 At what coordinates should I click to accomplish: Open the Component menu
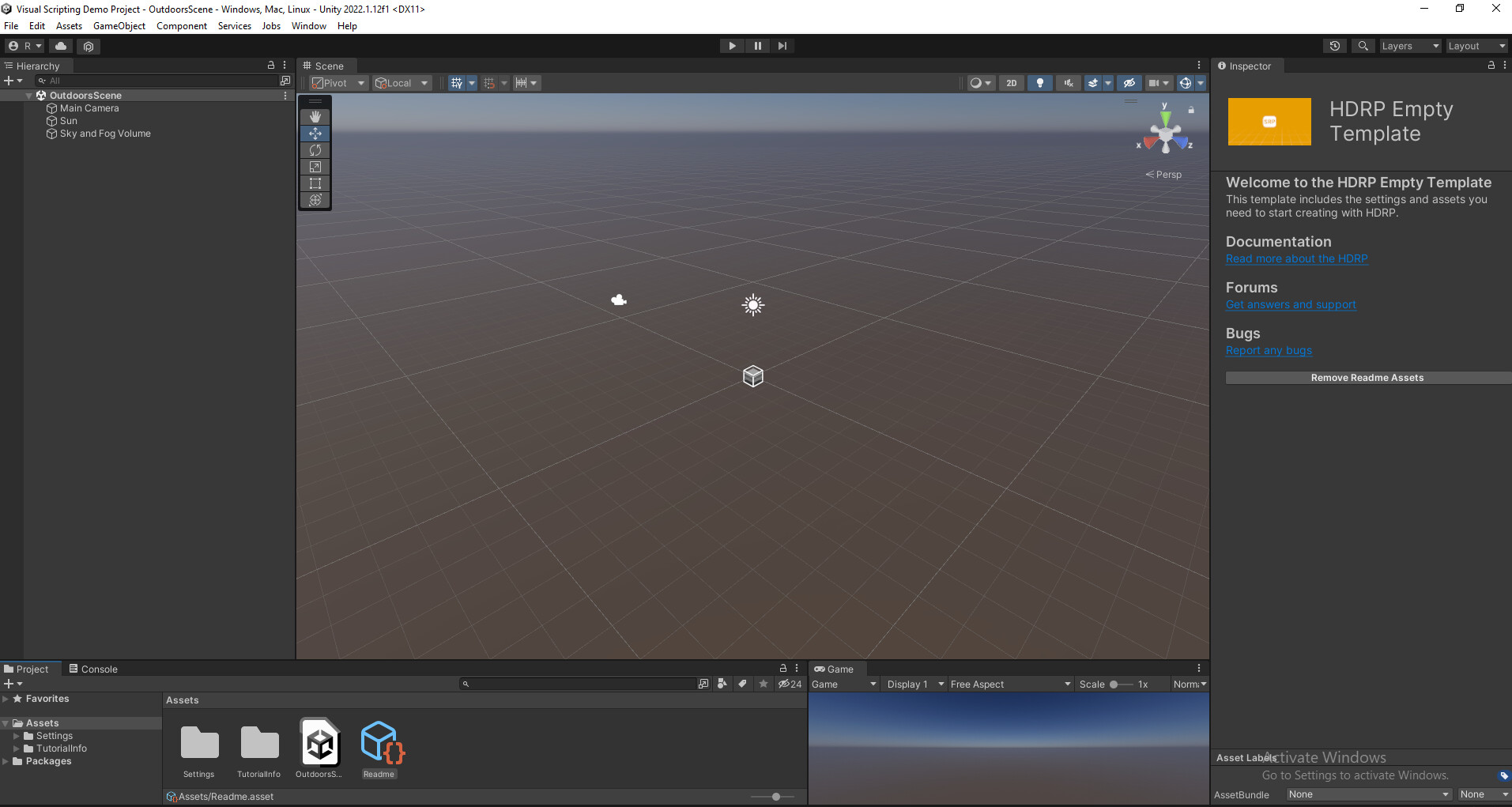point(182,26)
